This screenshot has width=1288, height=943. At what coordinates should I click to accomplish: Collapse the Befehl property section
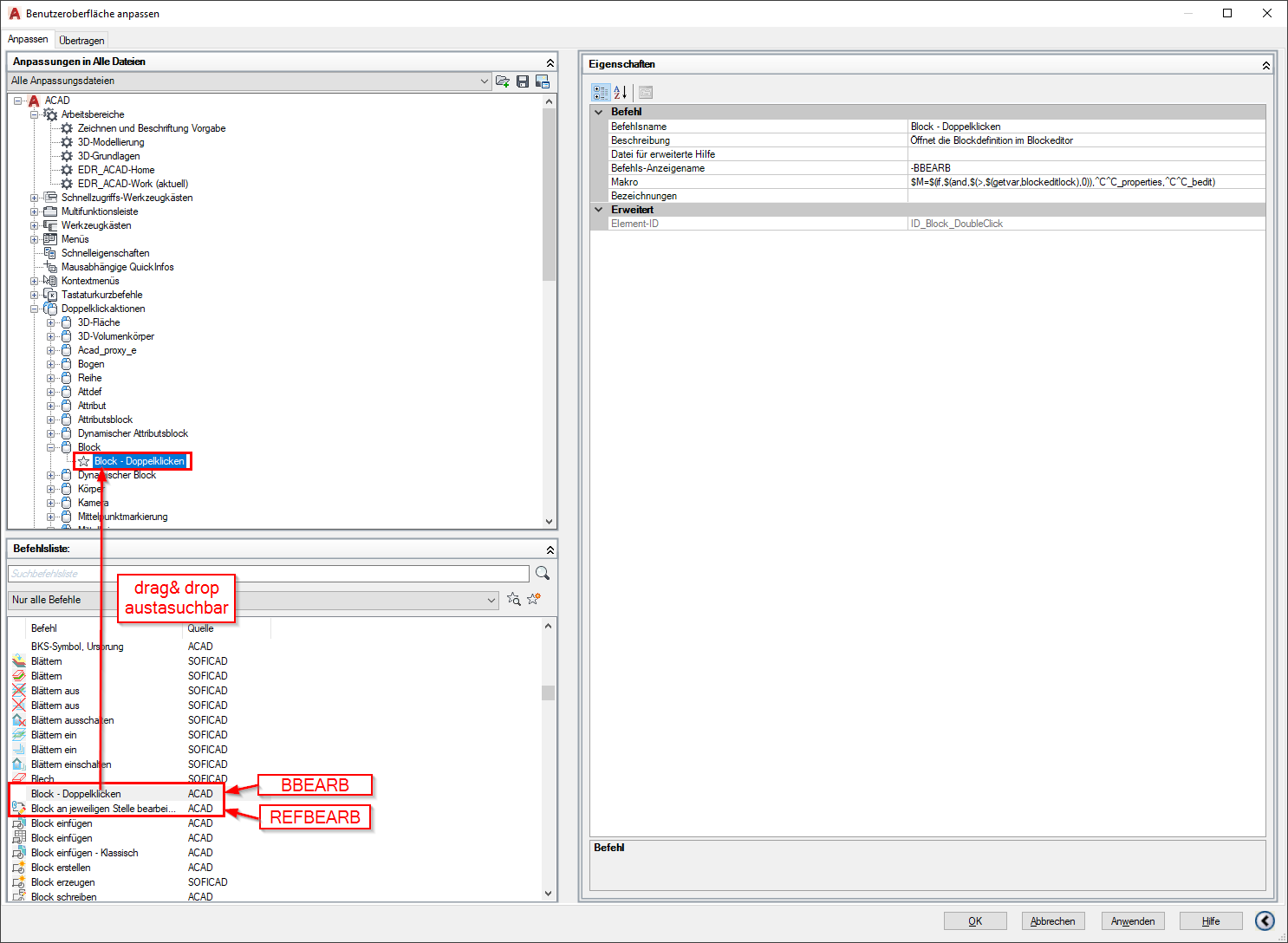tap(599, 112)
